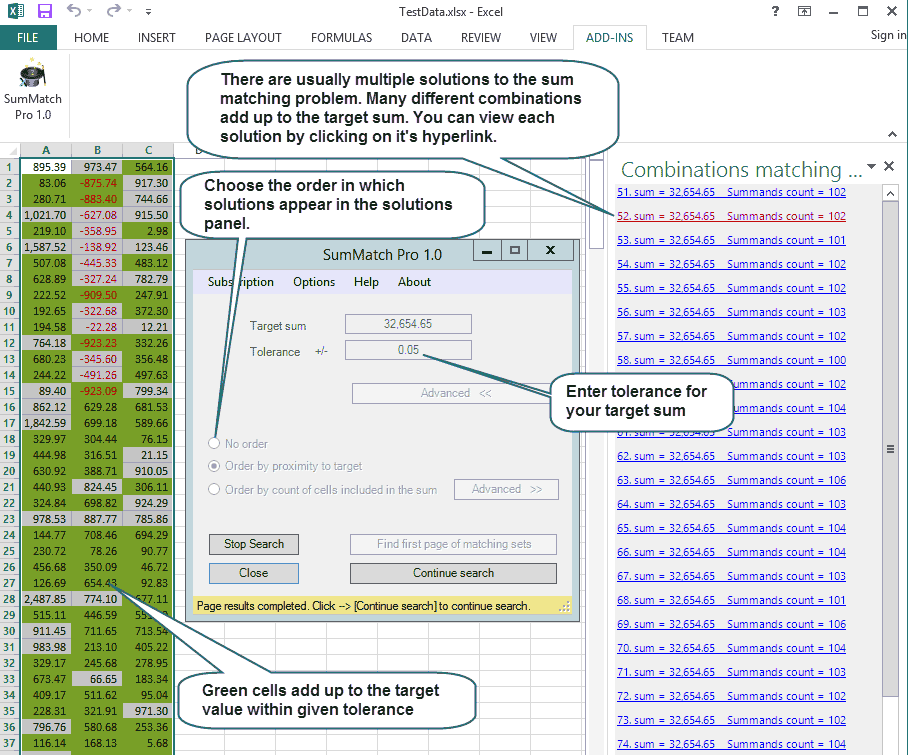908x755 pixels.
Task: Redo the last action
Action: [x=114, y=10]
